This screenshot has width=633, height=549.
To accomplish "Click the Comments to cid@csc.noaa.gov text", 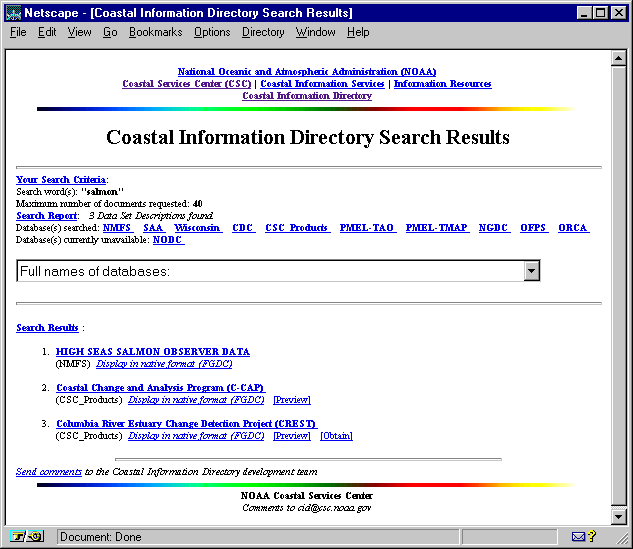I will coord(306,507).
